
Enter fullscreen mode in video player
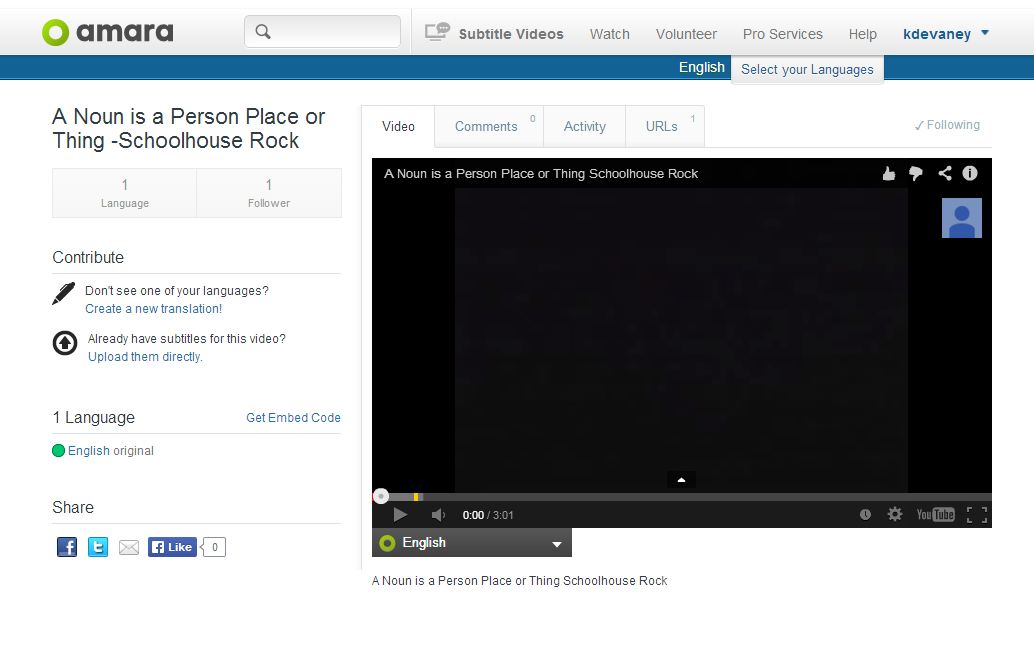[x=977, y=514]
